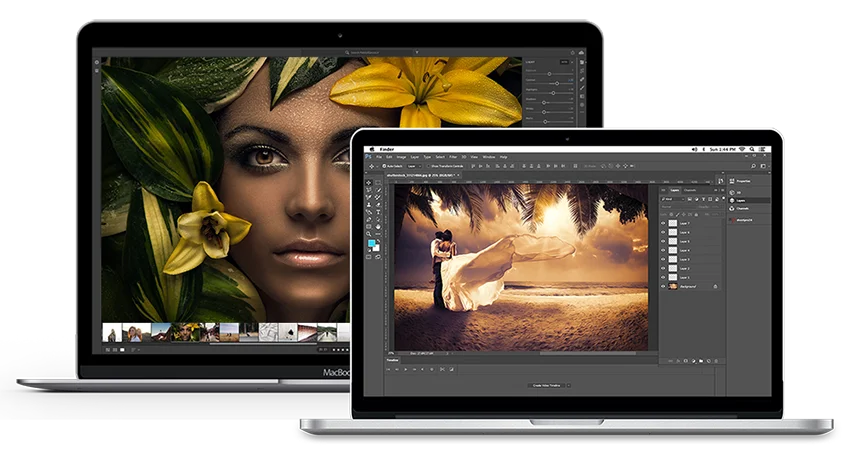Viewport: 850px width, 453px height.
Task: Open layer style fx icon
Action: pos(678,361)
